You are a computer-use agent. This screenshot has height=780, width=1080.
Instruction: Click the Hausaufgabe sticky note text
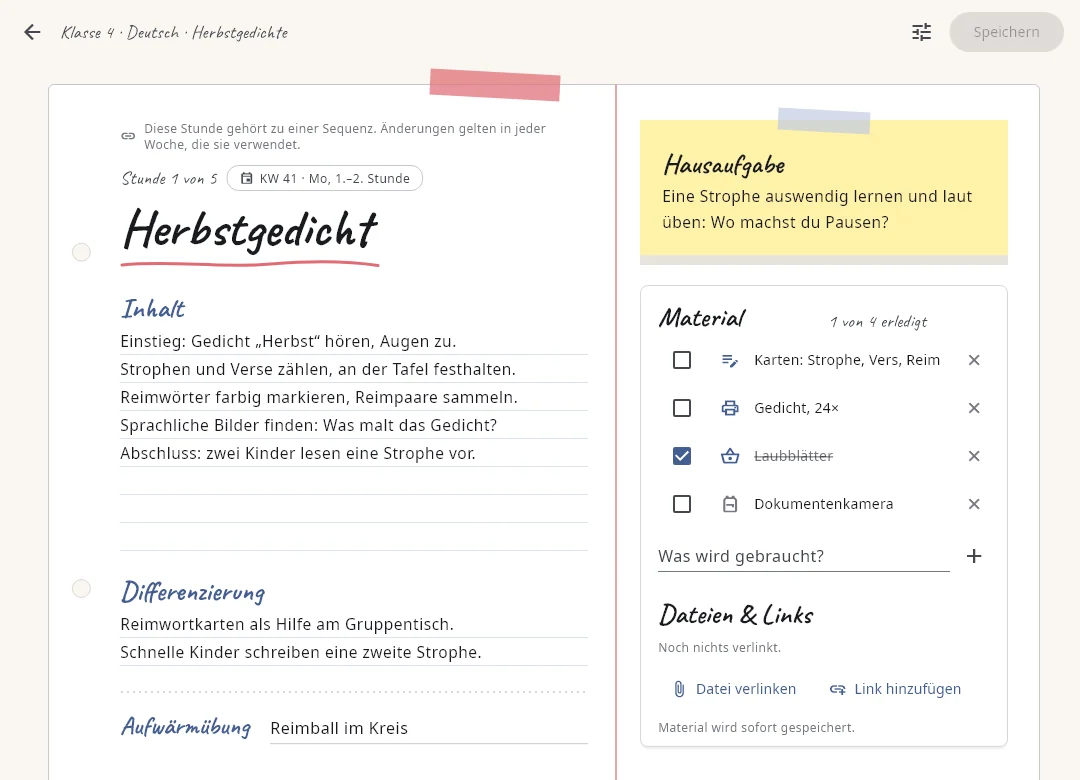(817, 209)
